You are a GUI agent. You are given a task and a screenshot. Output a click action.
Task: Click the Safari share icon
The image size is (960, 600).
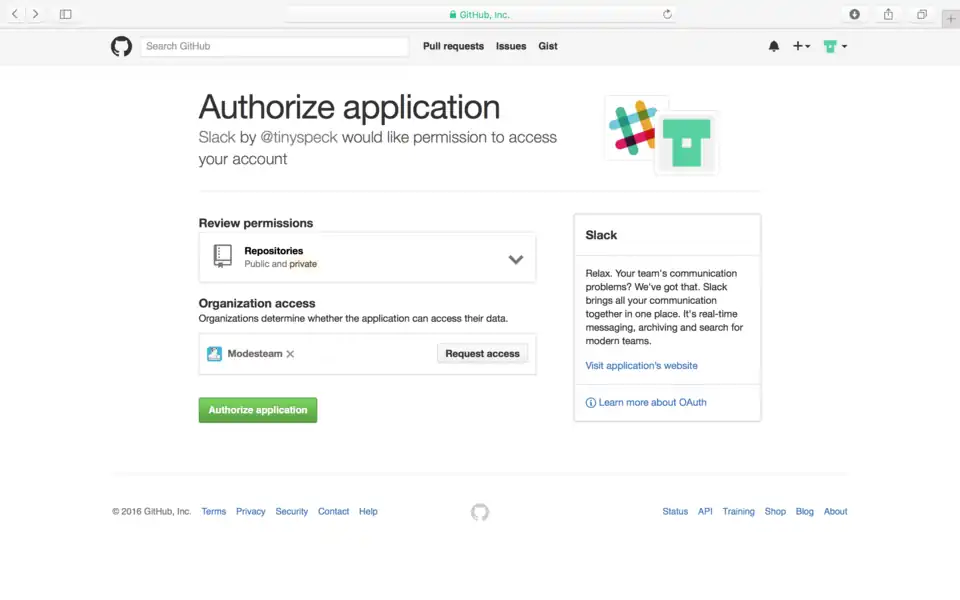888,14
